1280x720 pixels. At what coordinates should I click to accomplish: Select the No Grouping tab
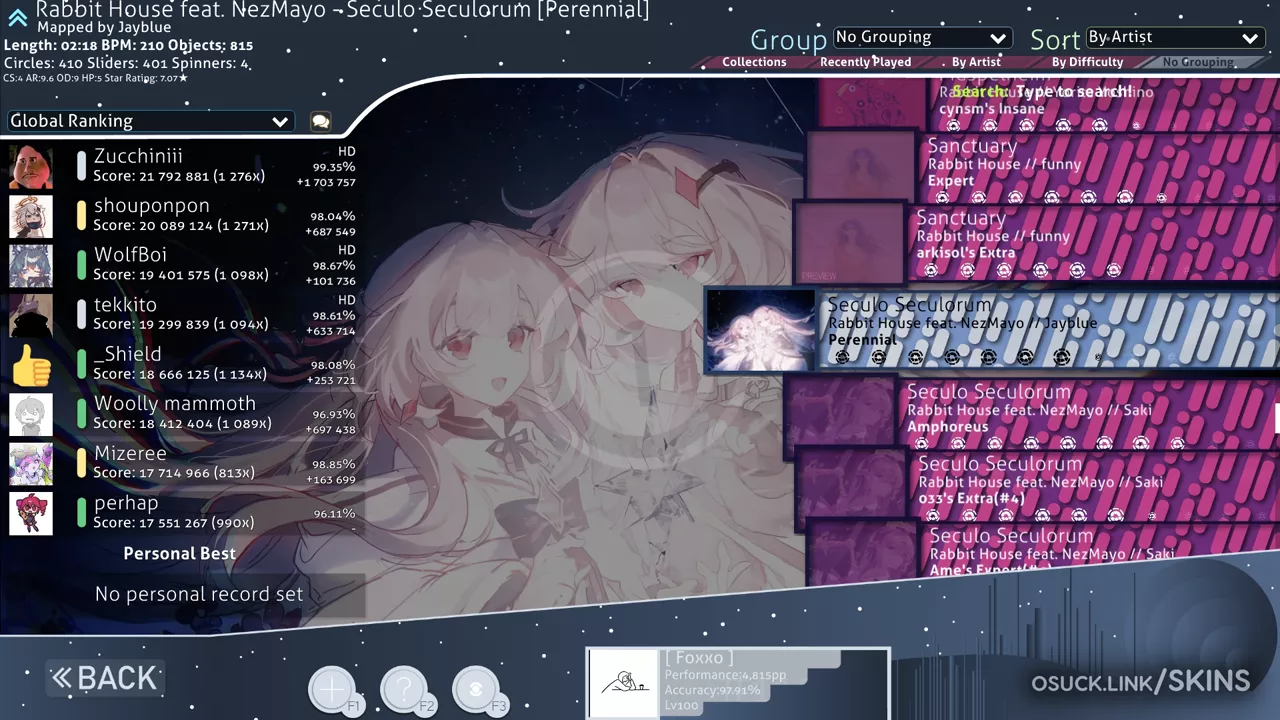click(1198, 62)
